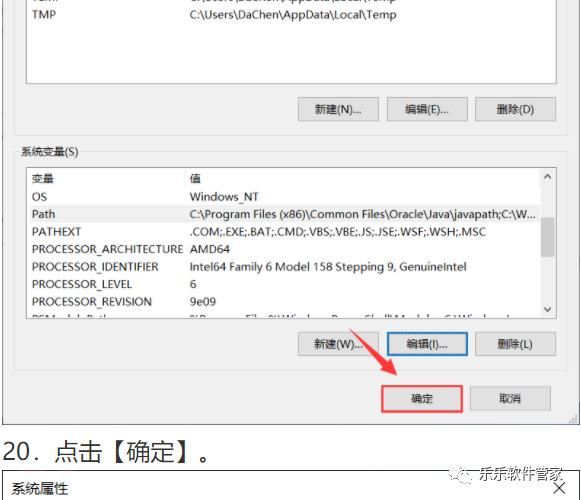The width and height of the screenshot is (581, 500).
Task: Select the OS variable row
Action: (x=285, y=196)
